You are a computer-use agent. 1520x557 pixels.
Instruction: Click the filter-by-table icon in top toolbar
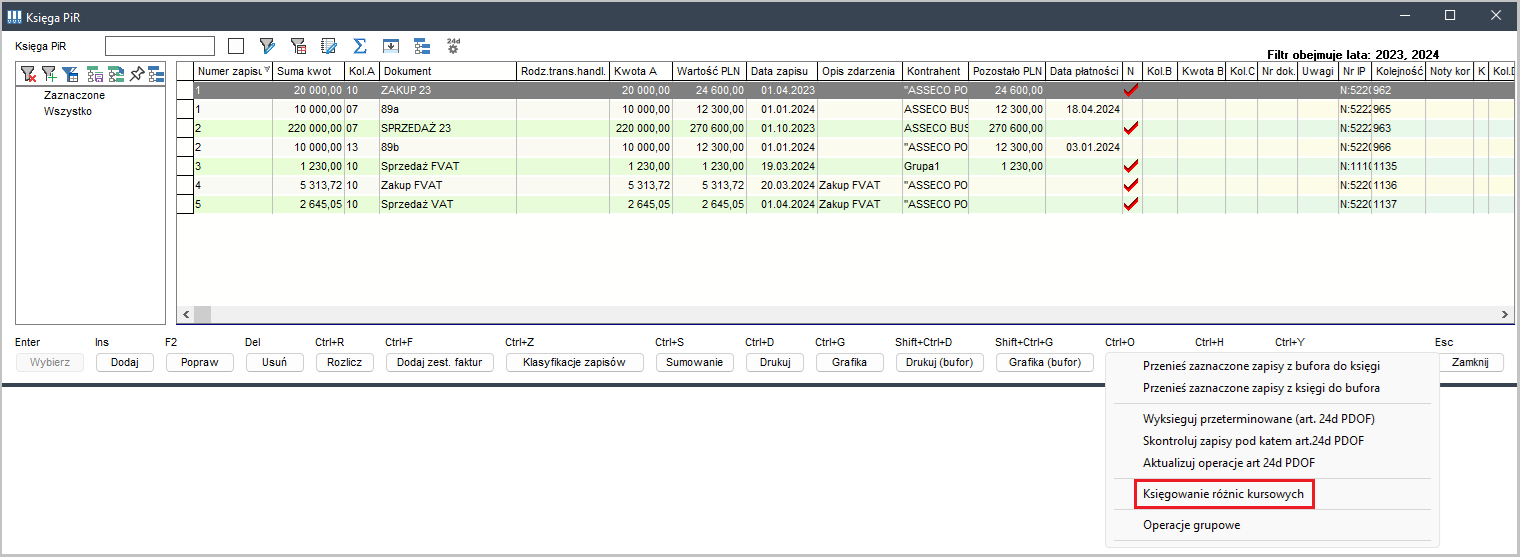(298, 46)
